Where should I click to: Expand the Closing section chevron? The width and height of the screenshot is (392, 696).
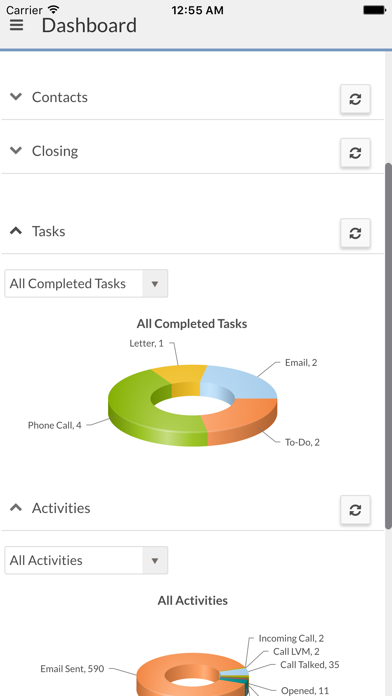16,150
